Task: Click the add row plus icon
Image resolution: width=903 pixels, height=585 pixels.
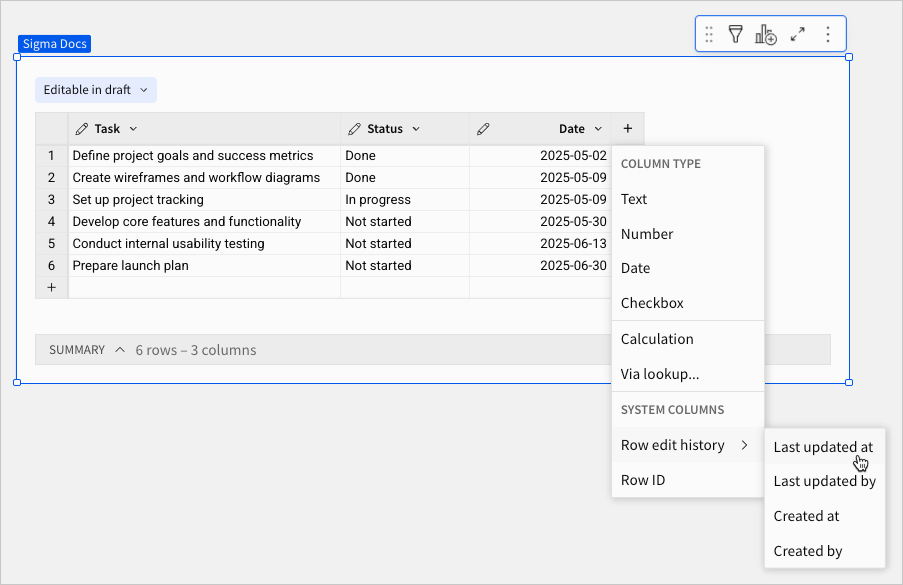Action: pos(51,287)
